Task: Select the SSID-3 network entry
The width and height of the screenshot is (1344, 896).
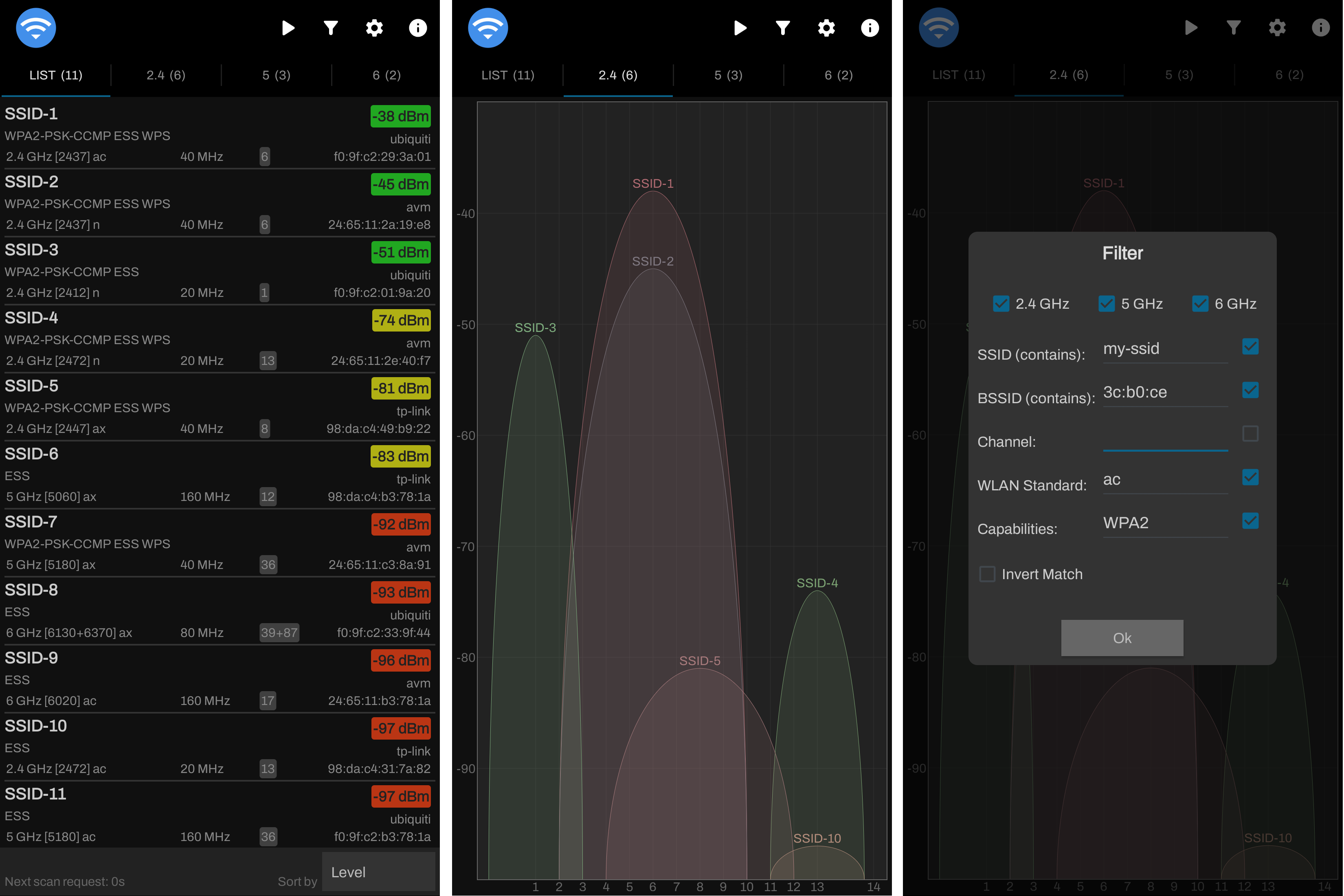Action: [220, 271]
